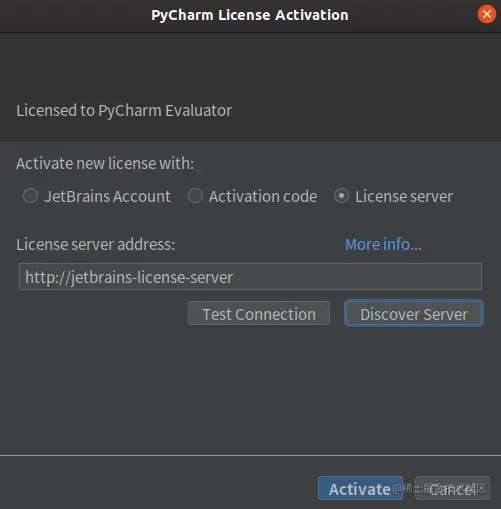Click the 'License server address:' label
Screen dimensions: 501x509
[96, 244]
